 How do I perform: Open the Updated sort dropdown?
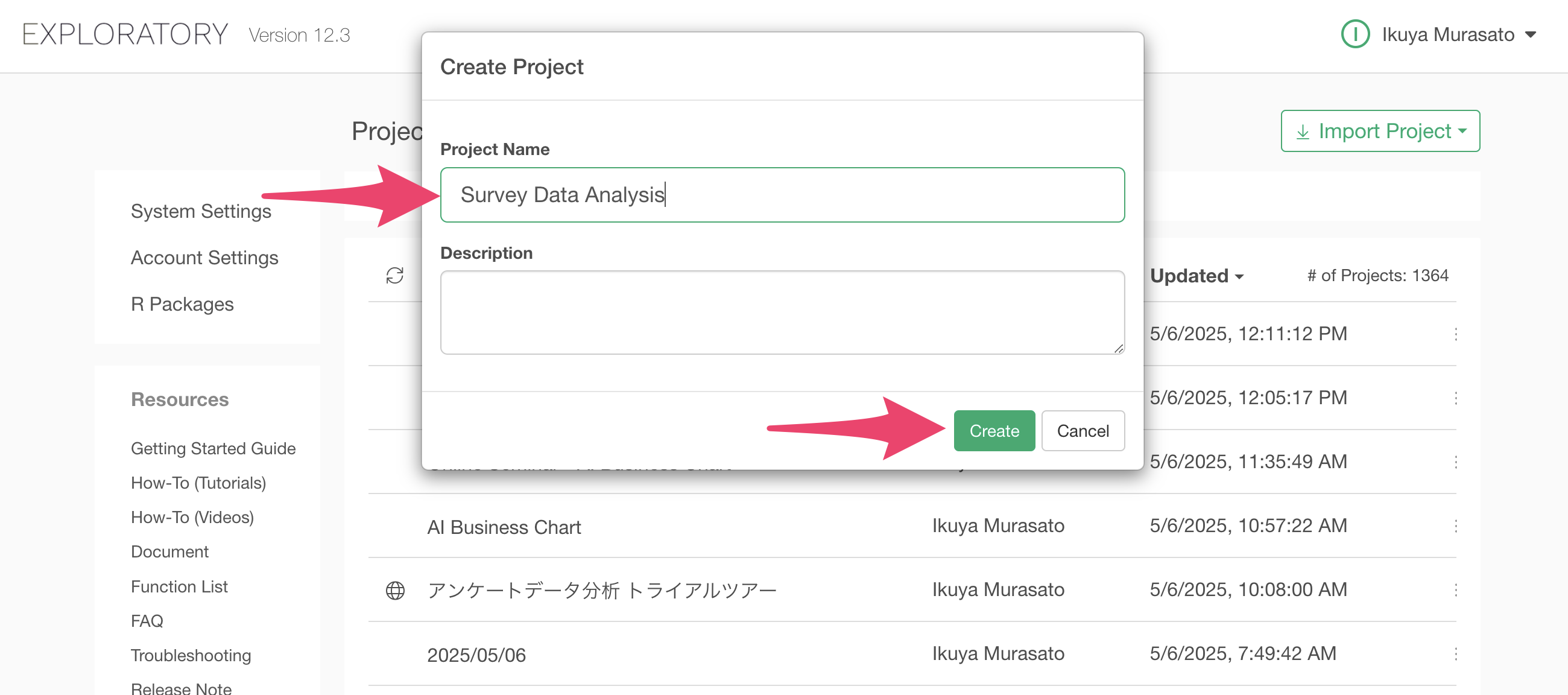tap(1195, 276)
